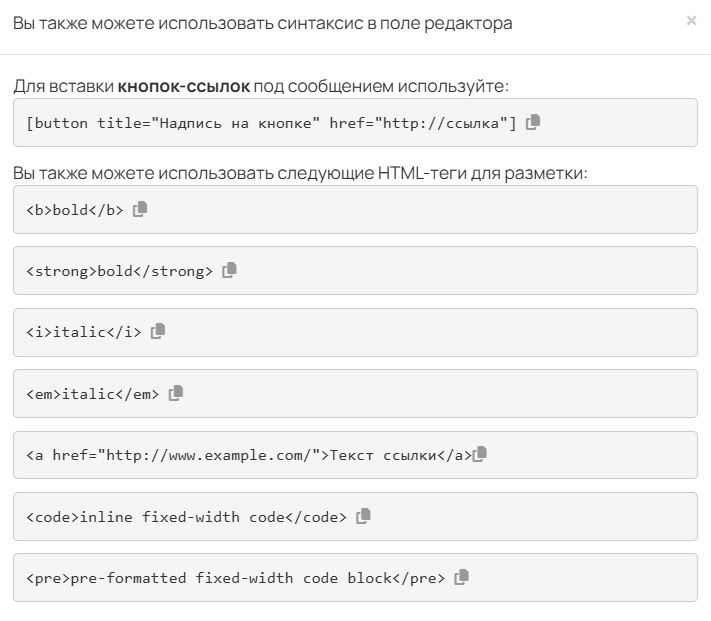The image size is (711, 621).
Task: Click the <i>italic</i> code text
Action: [84, 332]
